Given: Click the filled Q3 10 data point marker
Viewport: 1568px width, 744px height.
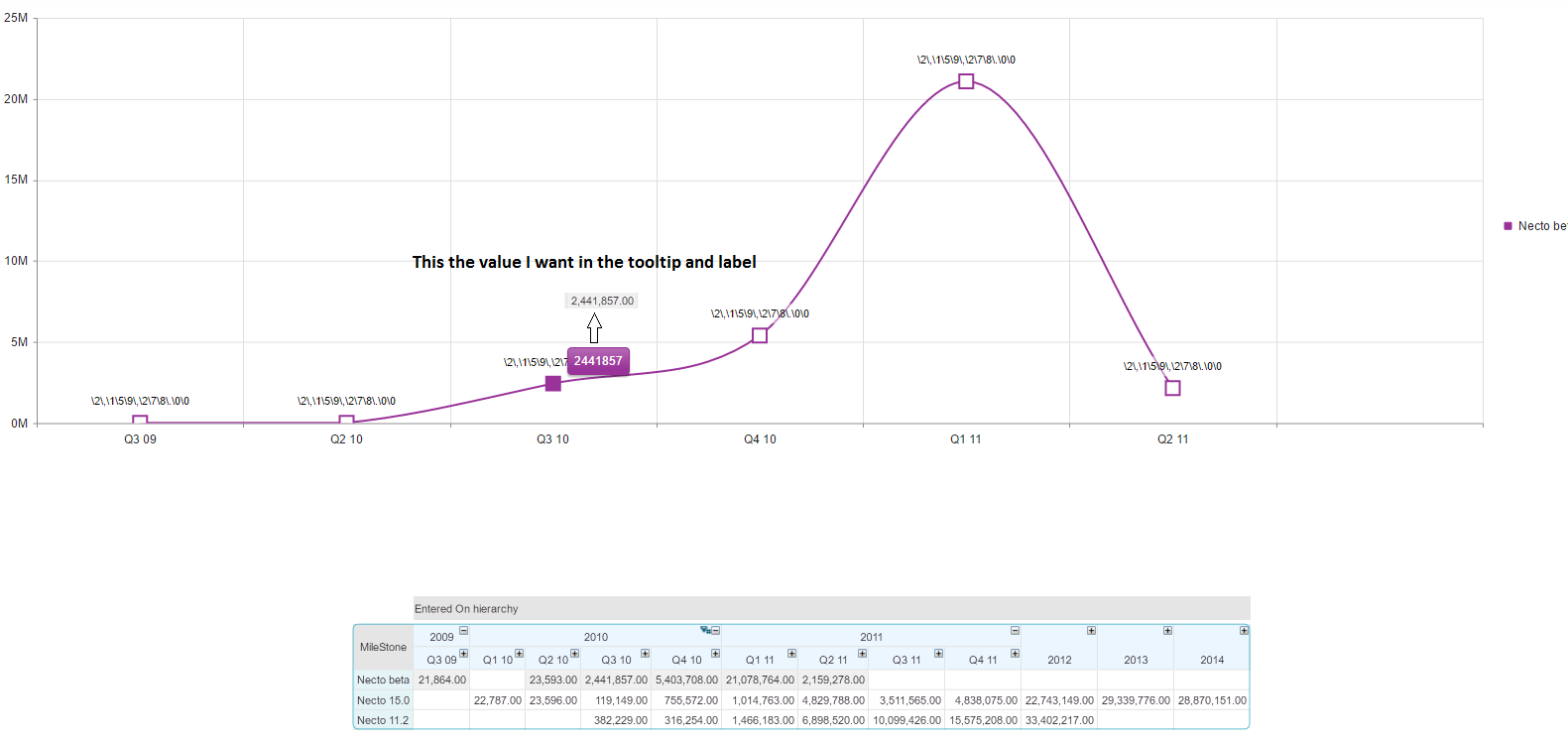Looking at the screenshot, I should [x=553, y=384].
